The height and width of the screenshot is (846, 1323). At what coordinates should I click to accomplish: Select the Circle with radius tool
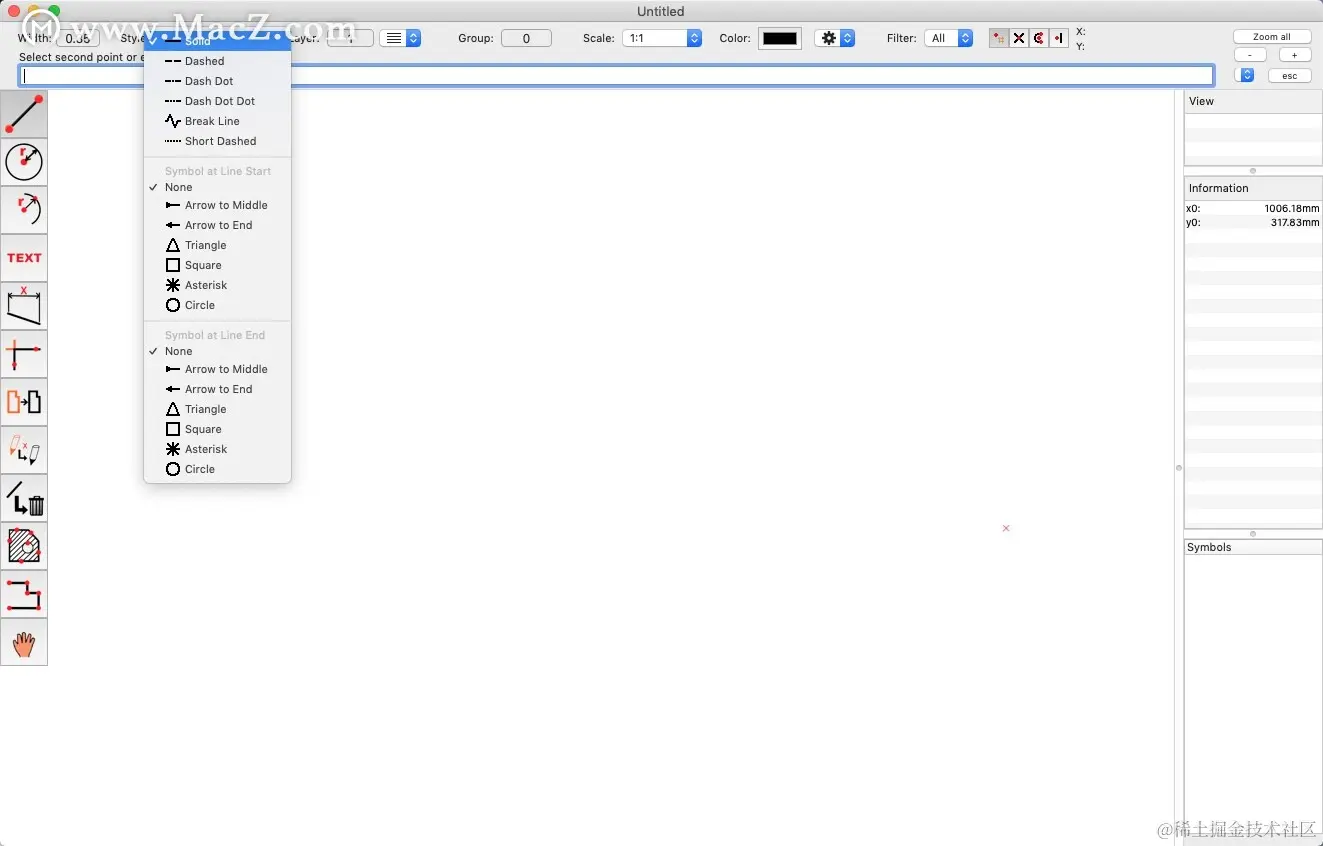coord(24,162)
